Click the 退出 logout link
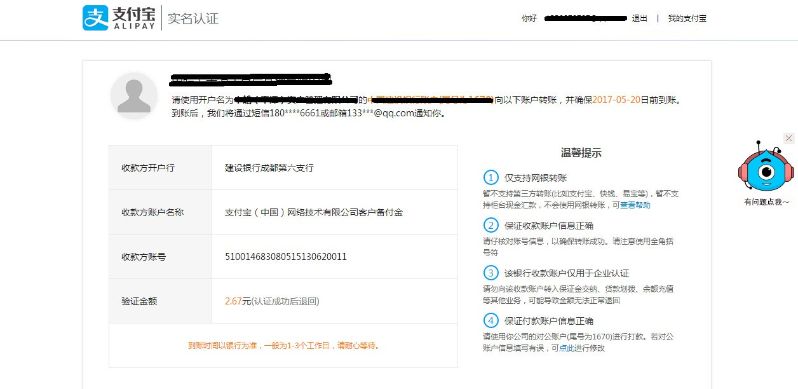This screenshot has height=389, width=798. (x=639, y=18)
